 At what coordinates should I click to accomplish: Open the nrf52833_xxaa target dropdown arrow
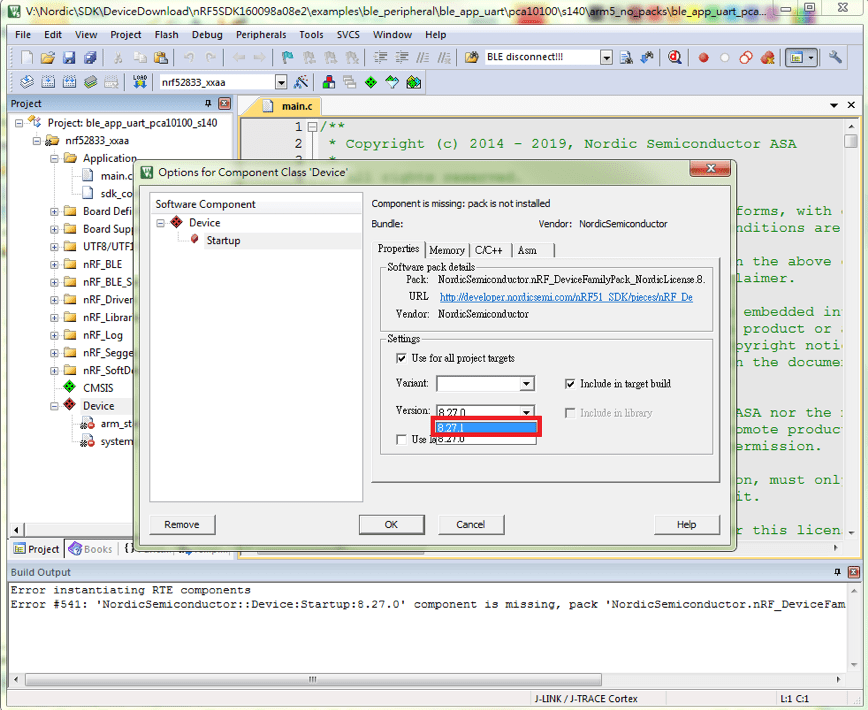281,82
